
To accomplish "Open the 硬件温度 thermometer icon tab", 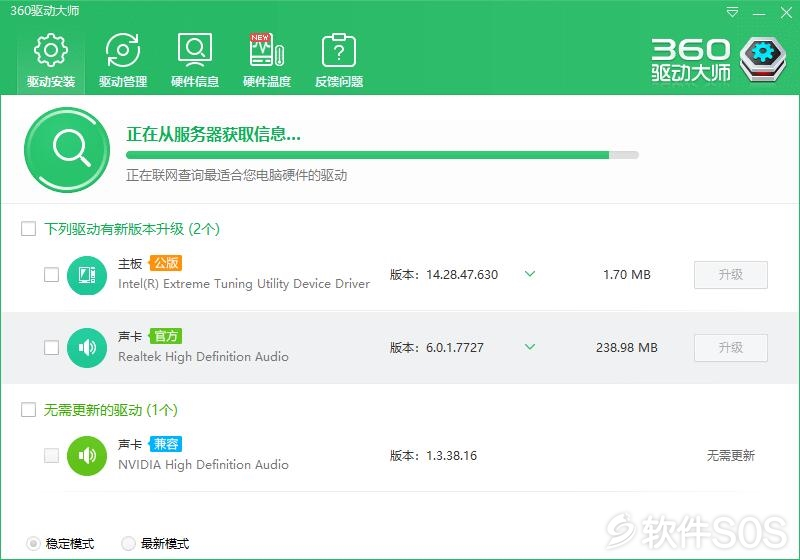I will (267, 60).
